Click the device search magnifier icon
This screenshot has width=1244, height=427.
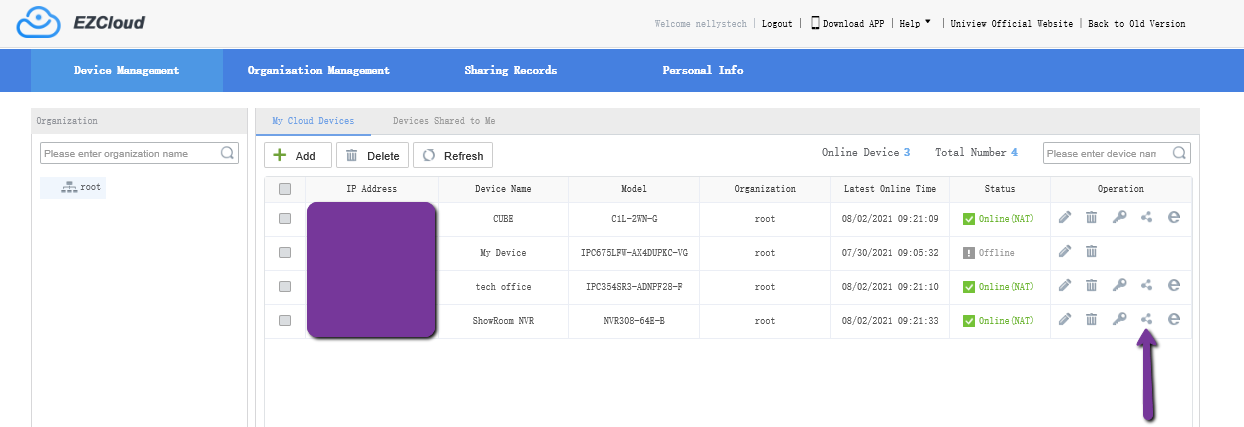(1179, 154)
